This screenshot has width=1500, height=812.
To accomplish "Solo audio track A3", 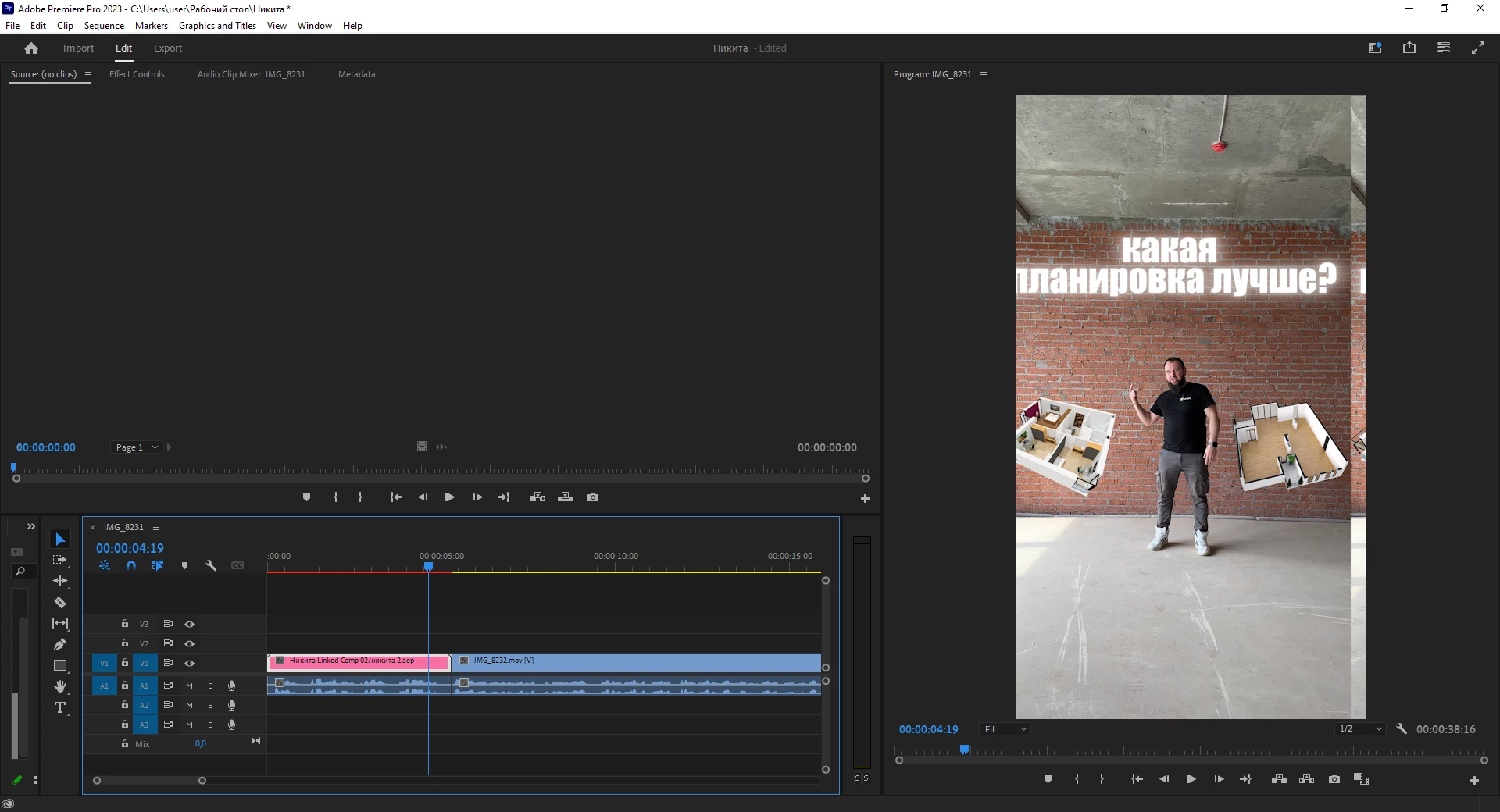I will (x=210, y=725).
